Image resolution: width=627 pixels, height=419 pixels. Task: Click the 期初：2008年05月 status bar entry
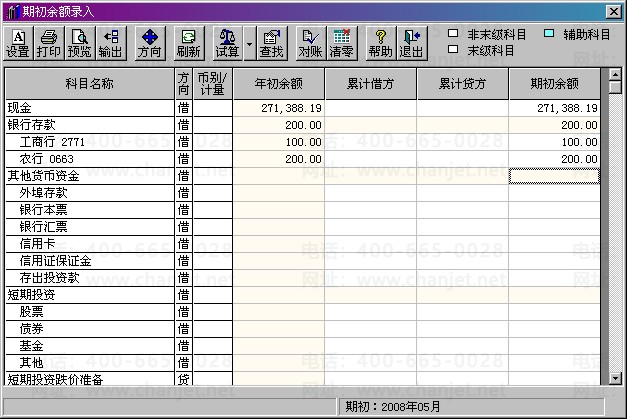[471, 407]
